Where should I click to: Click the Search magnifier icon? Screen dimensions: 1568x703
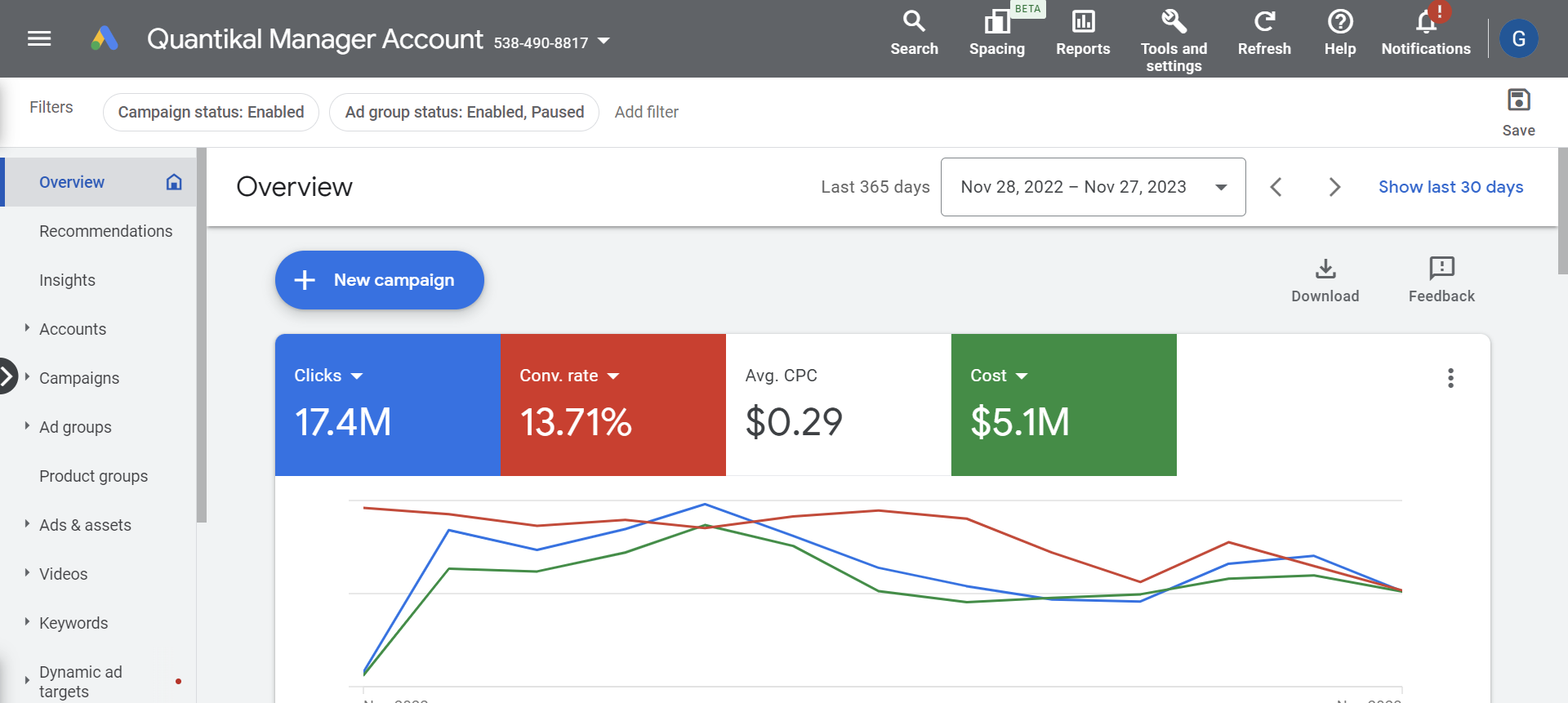(x=914, y=22)
